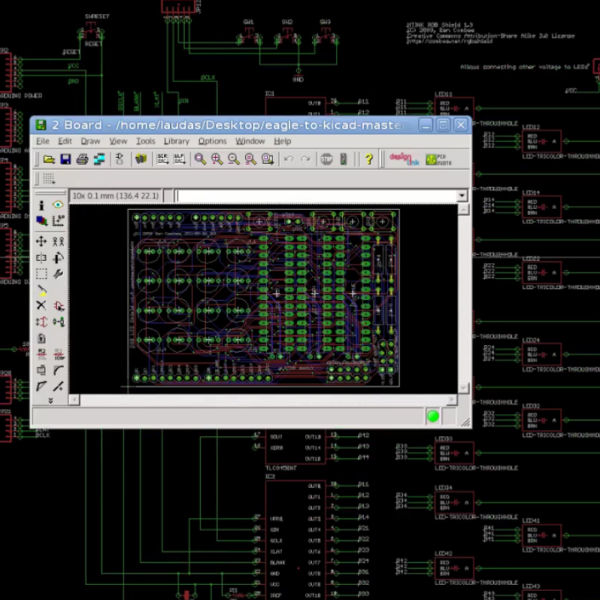Switch to schematic editor icon
Screen dimensions: 600x600
click(x=119, y=159)
